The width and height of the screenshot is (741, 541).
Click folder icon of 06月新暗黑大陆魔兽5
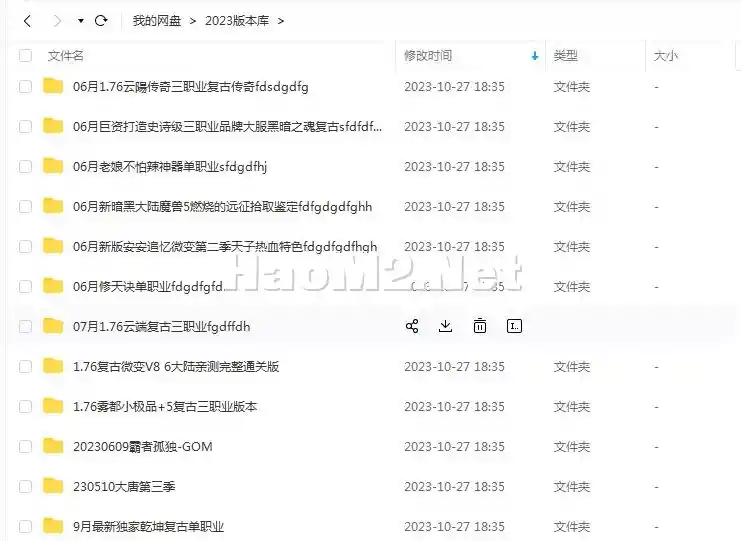coord(53,206)
